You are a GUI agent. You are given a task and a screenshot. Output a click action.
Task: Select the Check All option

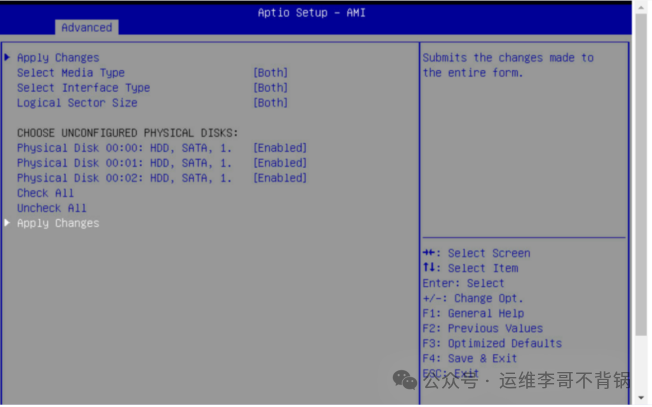(x=45, y=193)
